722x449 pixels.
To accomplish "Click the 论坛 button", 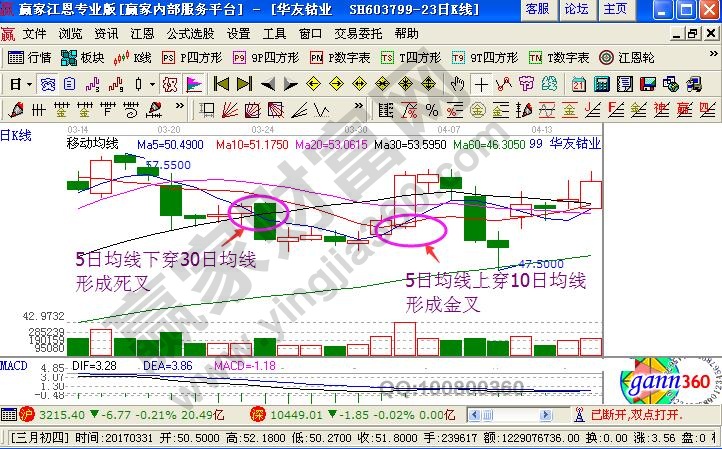I will [x=576, y=9].
